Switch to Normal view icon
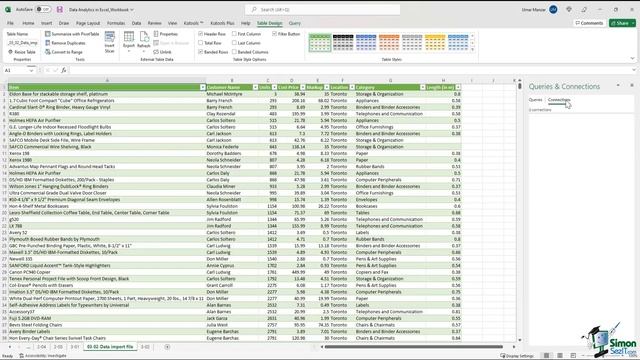 (x=546, y=356)
